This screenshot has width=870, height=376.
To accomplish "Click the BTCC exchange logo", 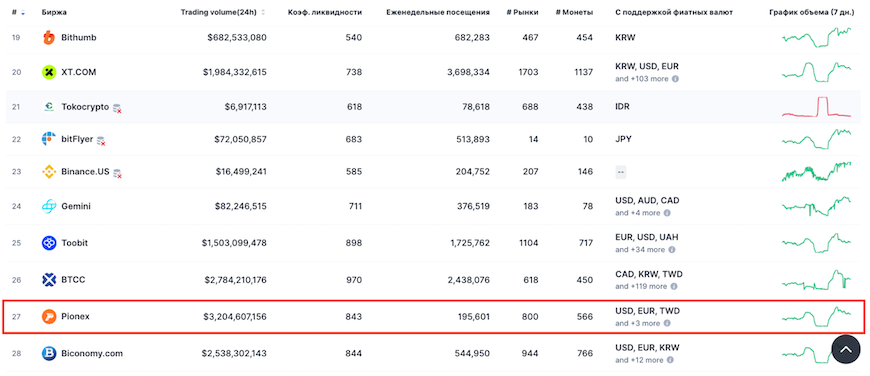I will pyautogui.click(x=49, y=280).
